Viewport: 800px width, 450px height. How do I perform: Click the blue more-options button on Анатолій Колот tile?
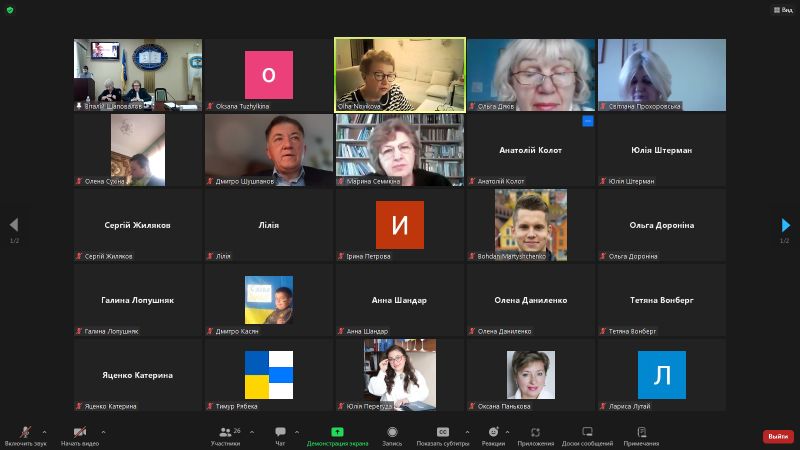point(588,121)
